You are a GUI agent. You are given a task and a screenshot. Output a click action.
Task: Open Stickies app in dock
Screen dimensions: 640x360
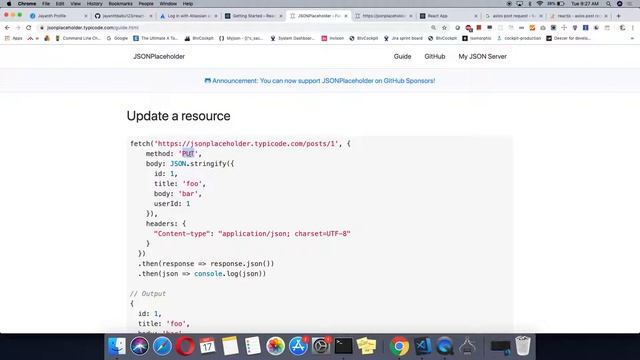coord(366,346)
